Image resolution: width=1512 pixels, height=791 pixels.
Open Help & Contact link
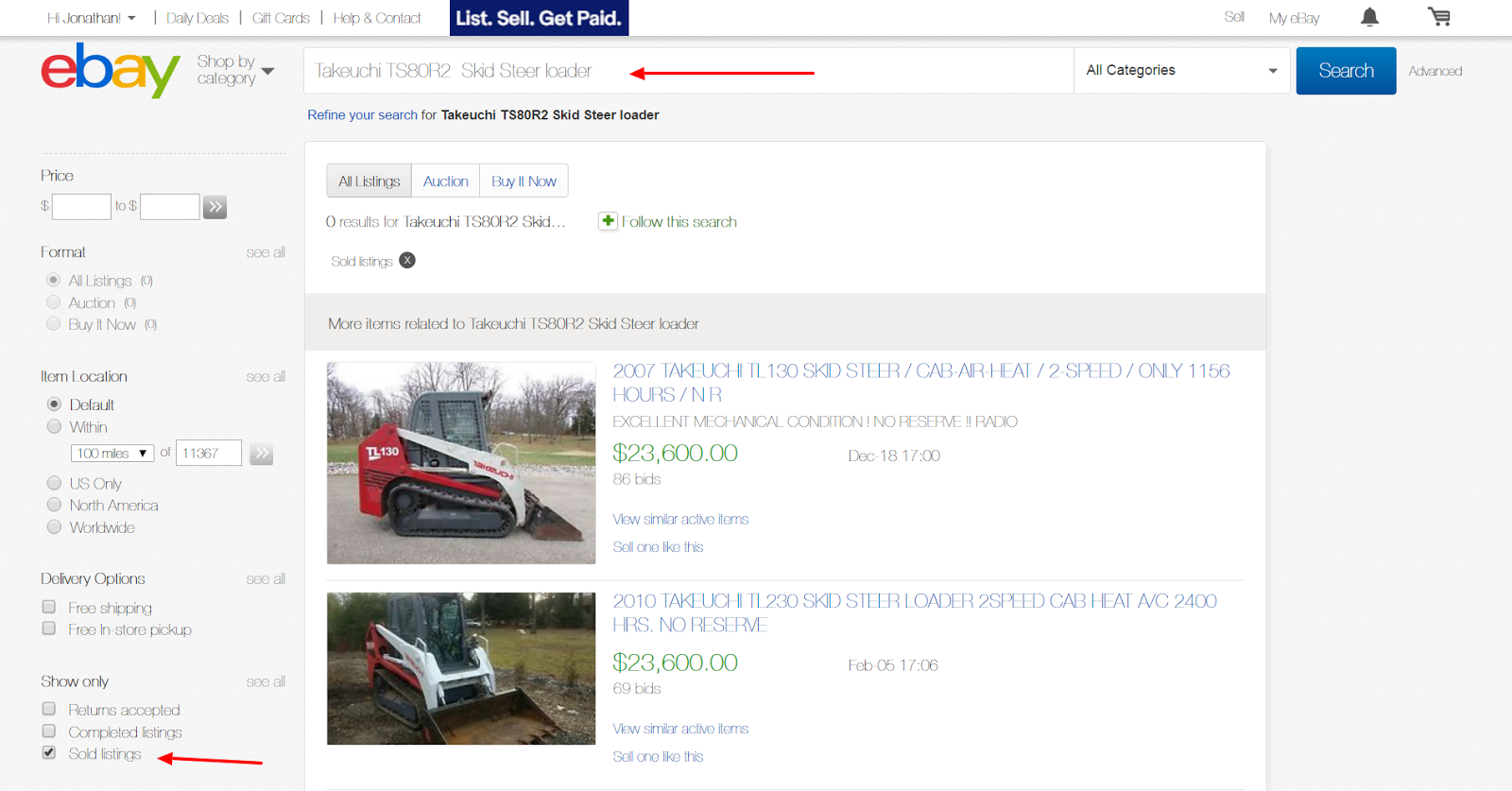(x=377, y=18)
